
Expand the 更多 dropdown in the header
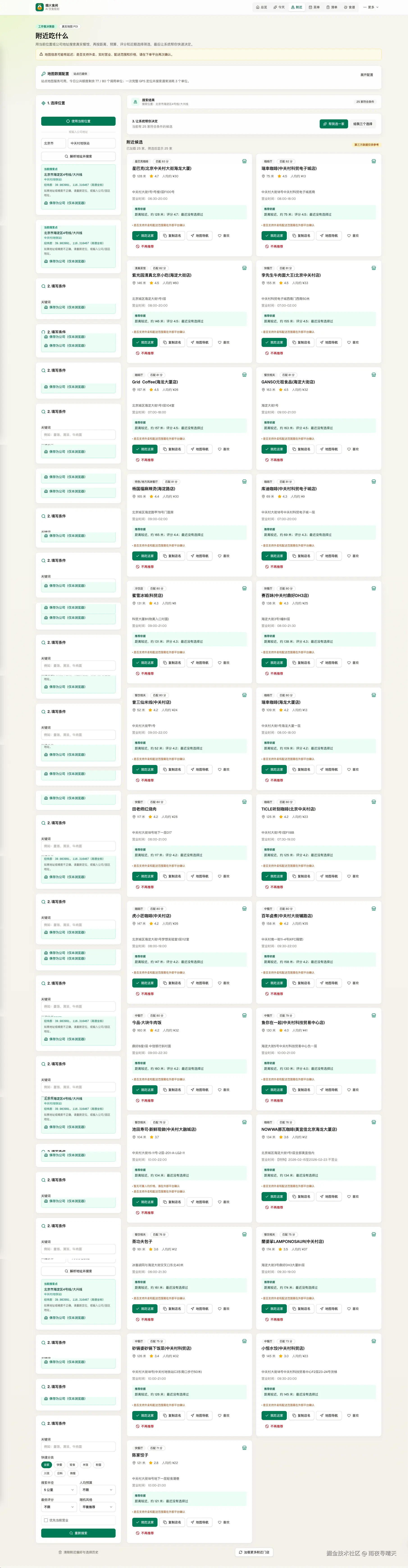tap(371, 7)
